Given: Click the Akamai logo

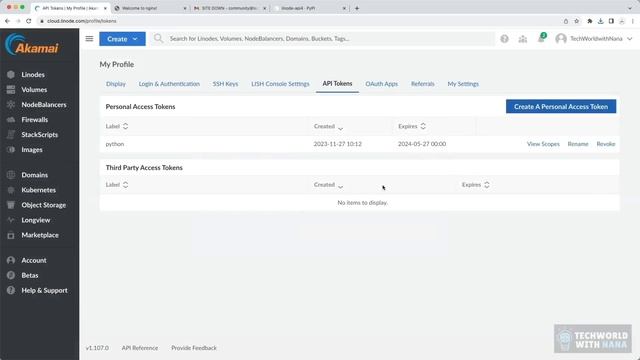Looking at the screenshot, I should point(32,44).
